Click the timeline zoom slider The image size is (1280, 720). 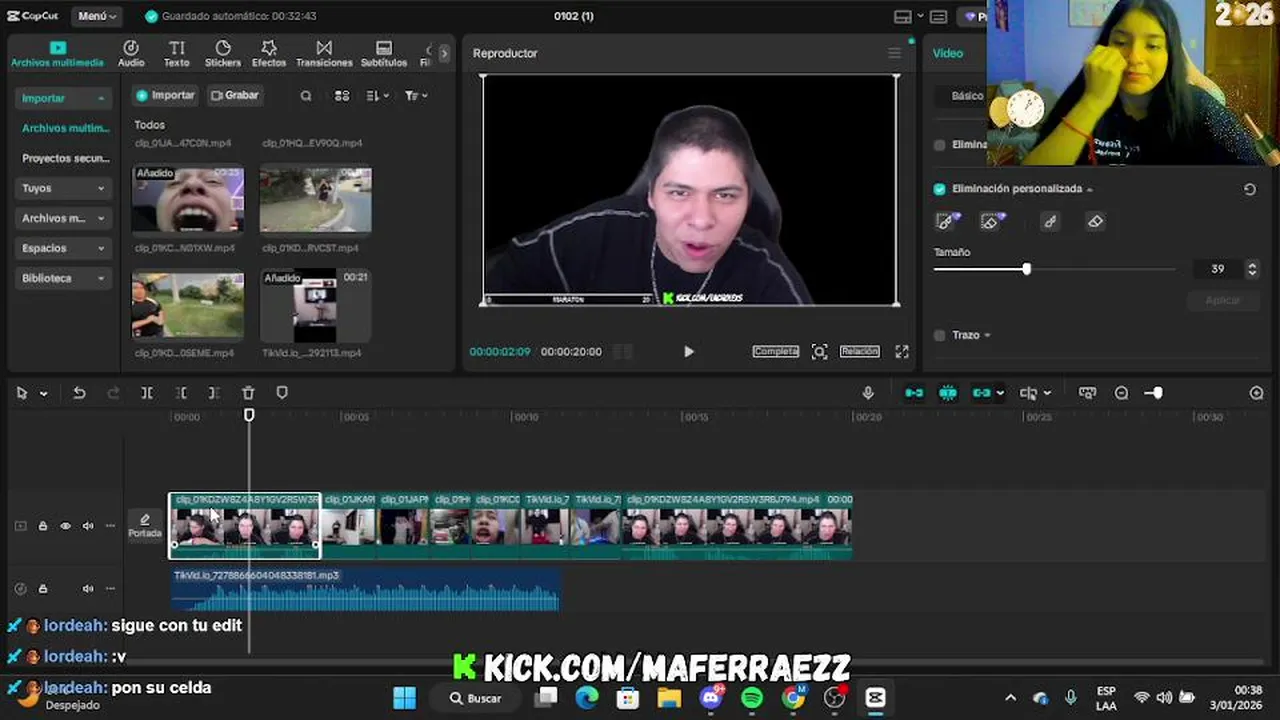[1155, 393]
